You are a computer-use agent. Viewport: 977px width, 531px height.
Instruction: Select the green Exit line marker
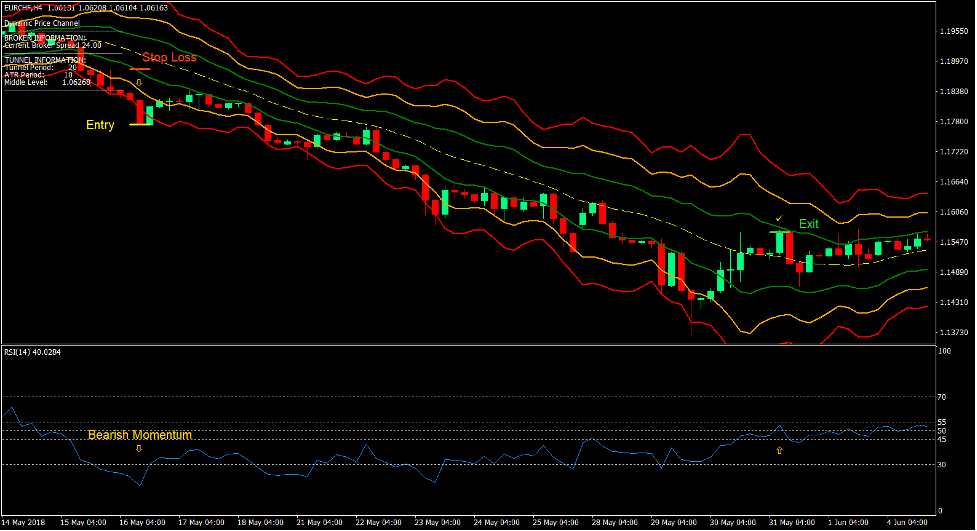pyautogui.click(x=780, y=232)
